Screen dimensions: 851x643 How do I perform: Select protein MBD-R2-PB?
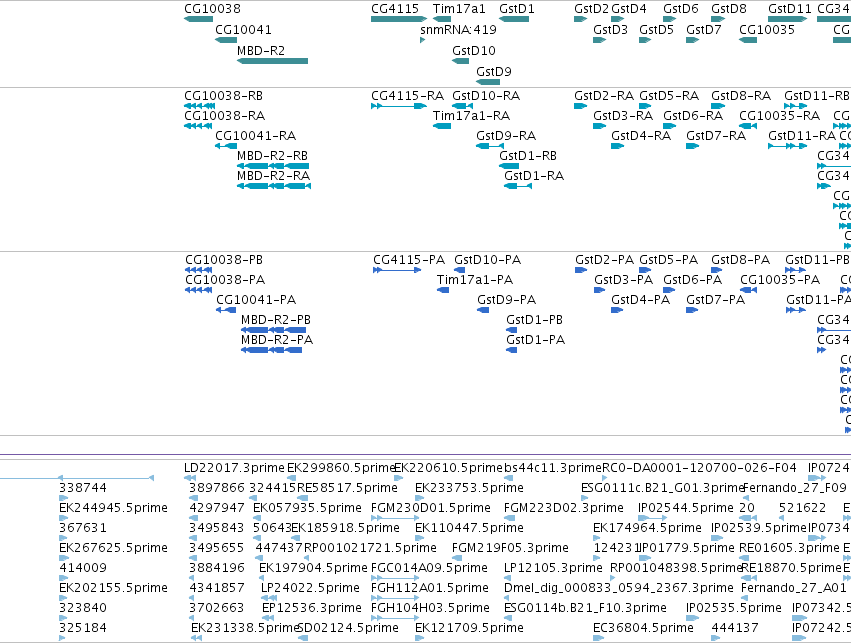[276, 320]
